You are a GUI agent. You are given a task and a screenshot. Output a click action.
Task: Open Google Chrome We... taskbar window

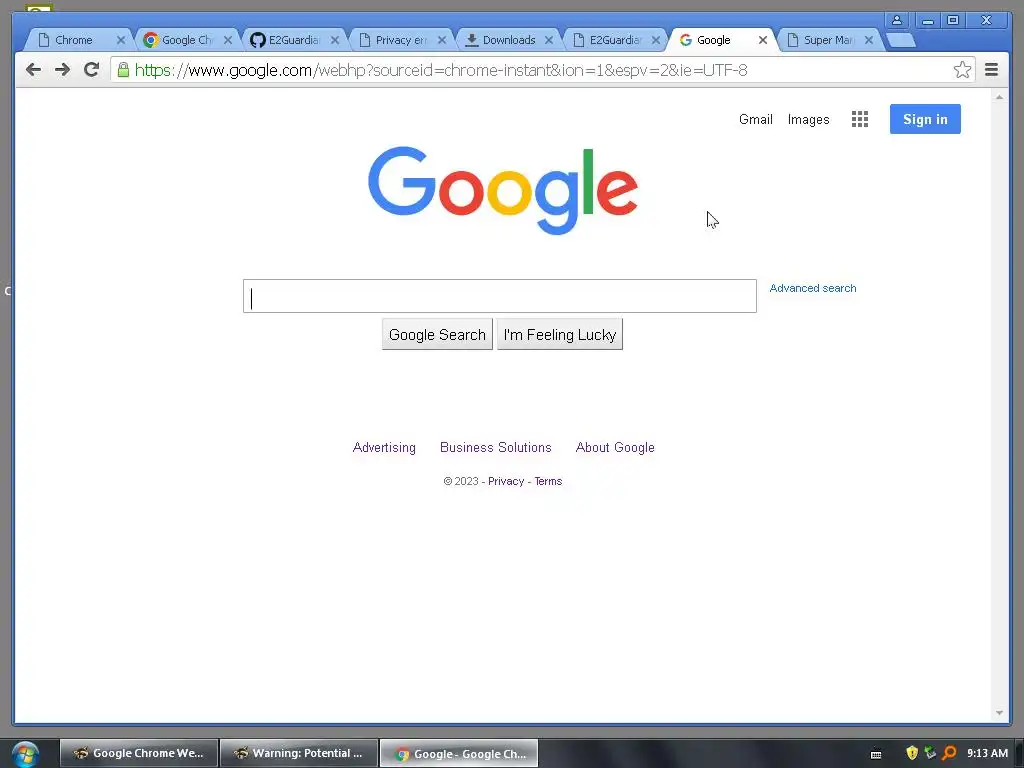pos(139,753)
